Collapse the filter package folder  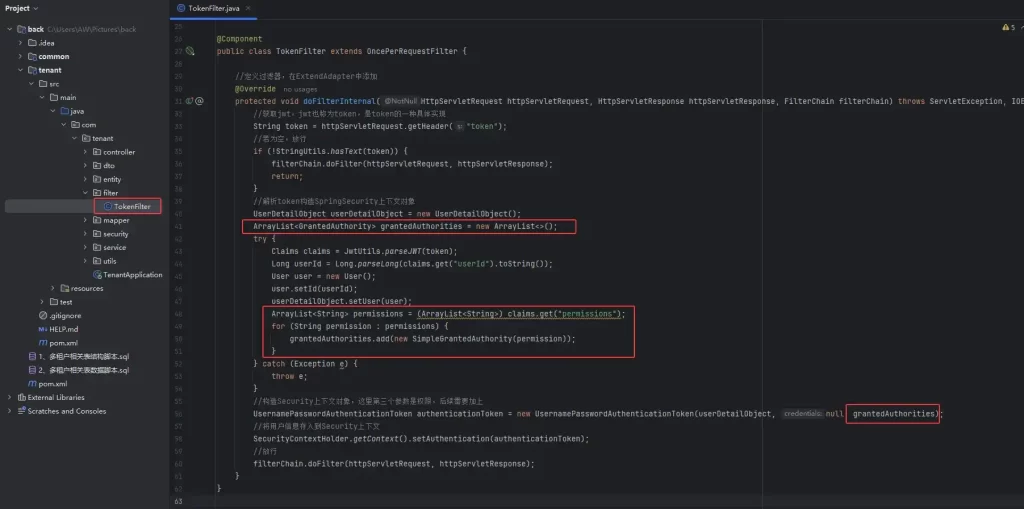point(86,193)
